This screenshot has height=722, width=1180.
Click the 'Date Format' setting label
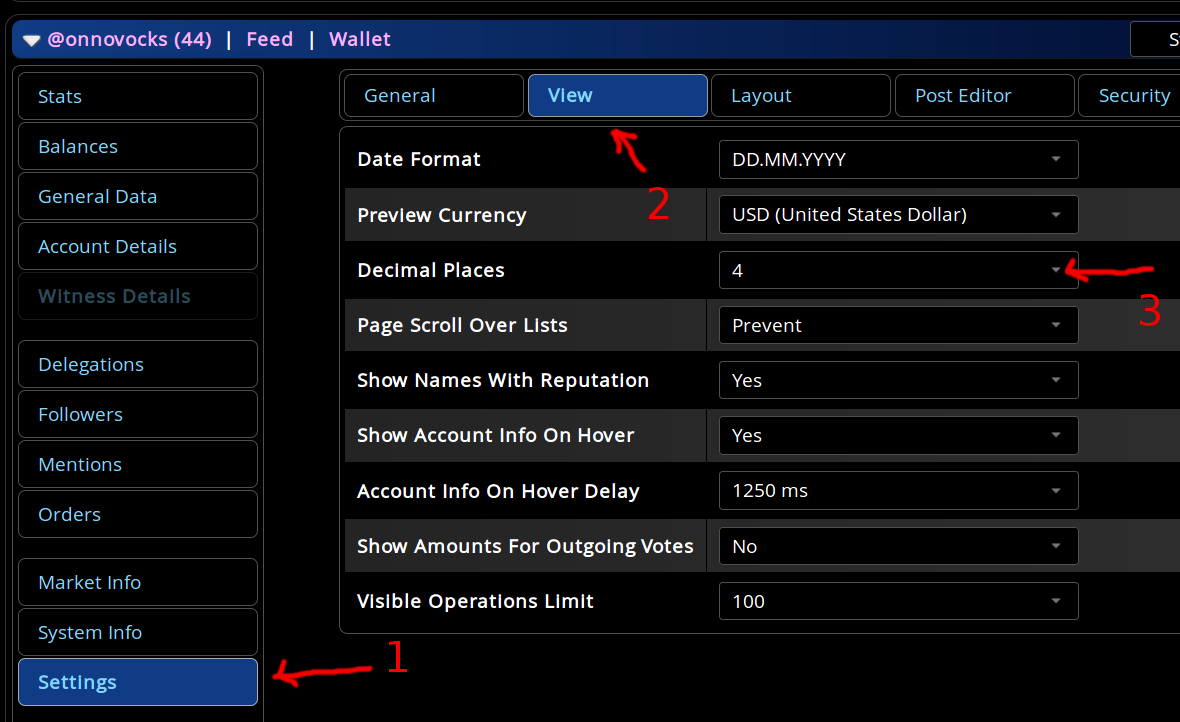pos(418,160)
